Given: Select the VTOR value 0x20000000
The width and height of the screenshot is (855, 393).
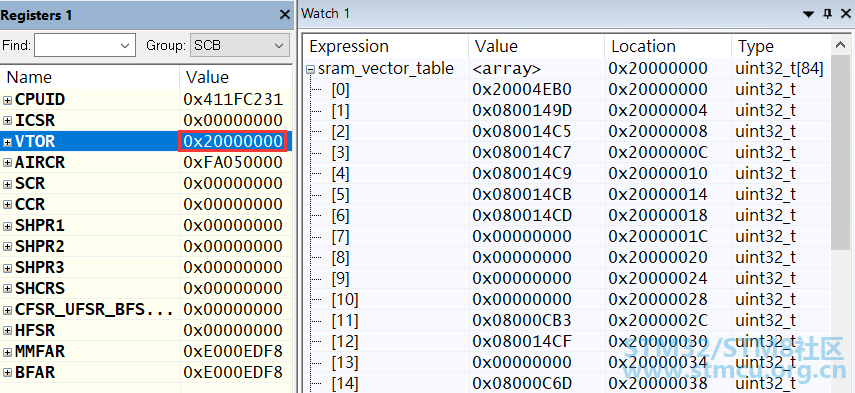Looking at the screenshot, I should (x=233, y=142).
